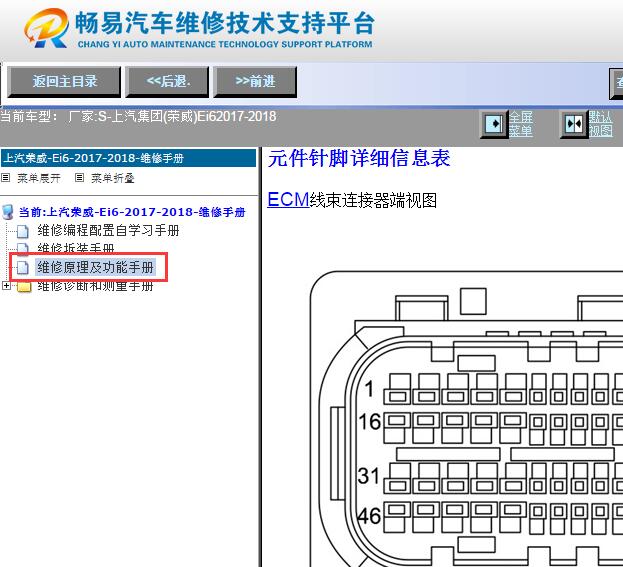Viewport: 623px width, 567px height.
Task: Open 维修拆装手册 tree item
Action: coord(75,248)
